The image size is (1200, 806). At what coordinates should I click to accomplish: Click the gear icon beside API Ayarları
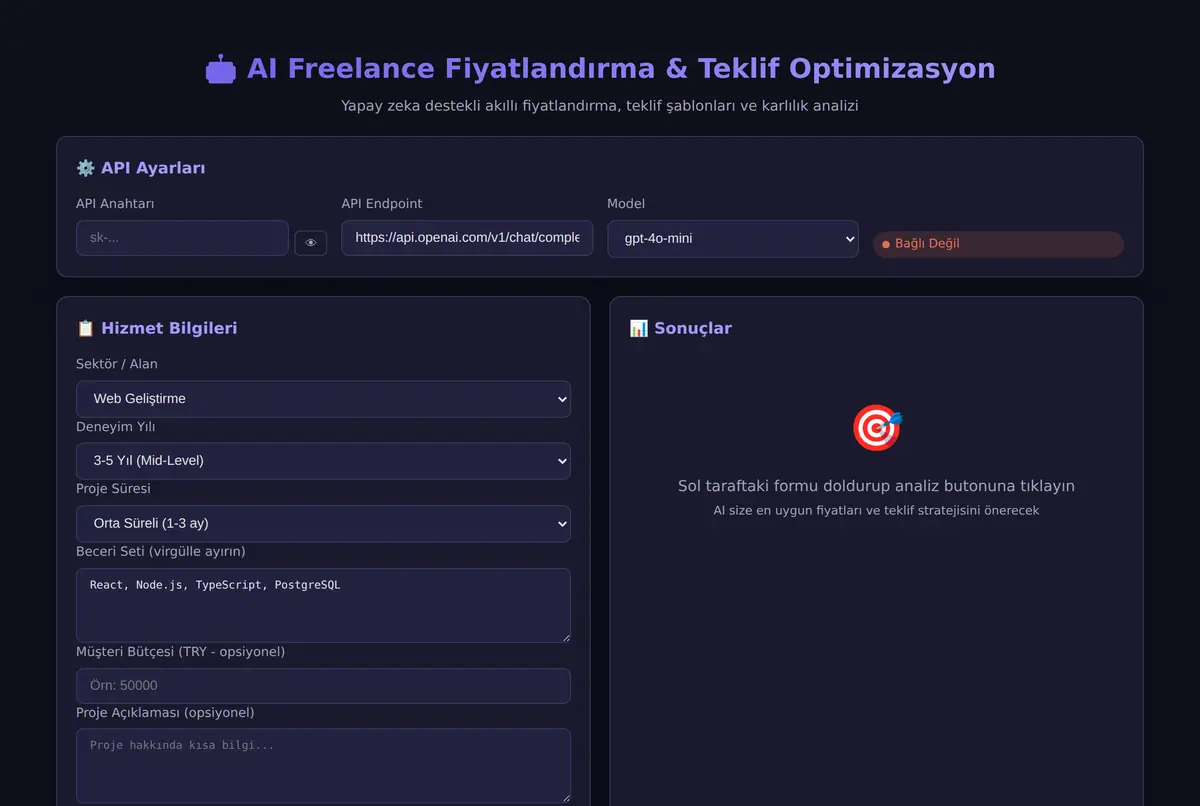[85, 168]
